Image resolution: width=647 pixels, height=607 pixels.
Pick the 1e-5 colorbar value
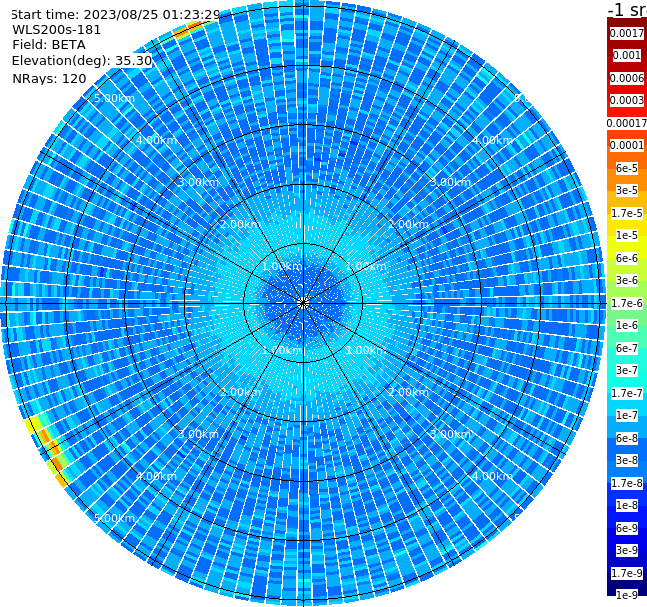click(627, 235)
